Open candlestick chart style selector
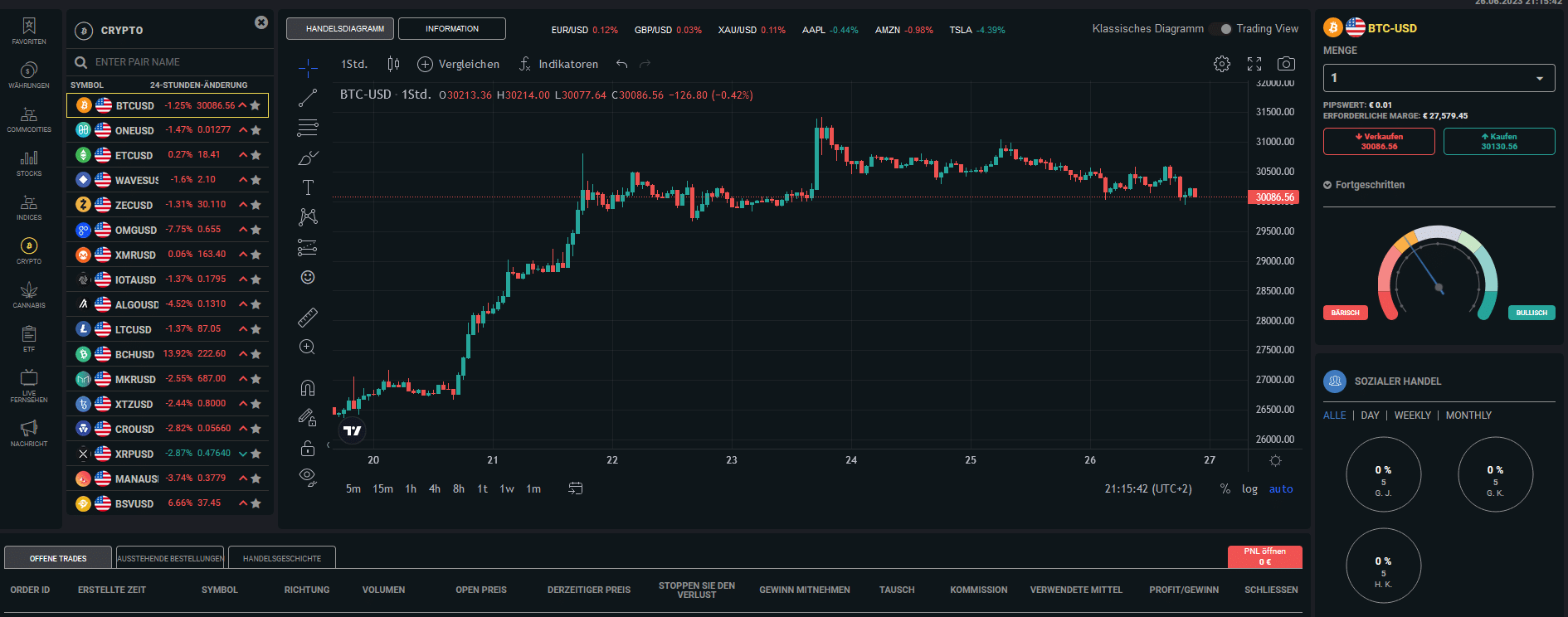 coord(393,64)
